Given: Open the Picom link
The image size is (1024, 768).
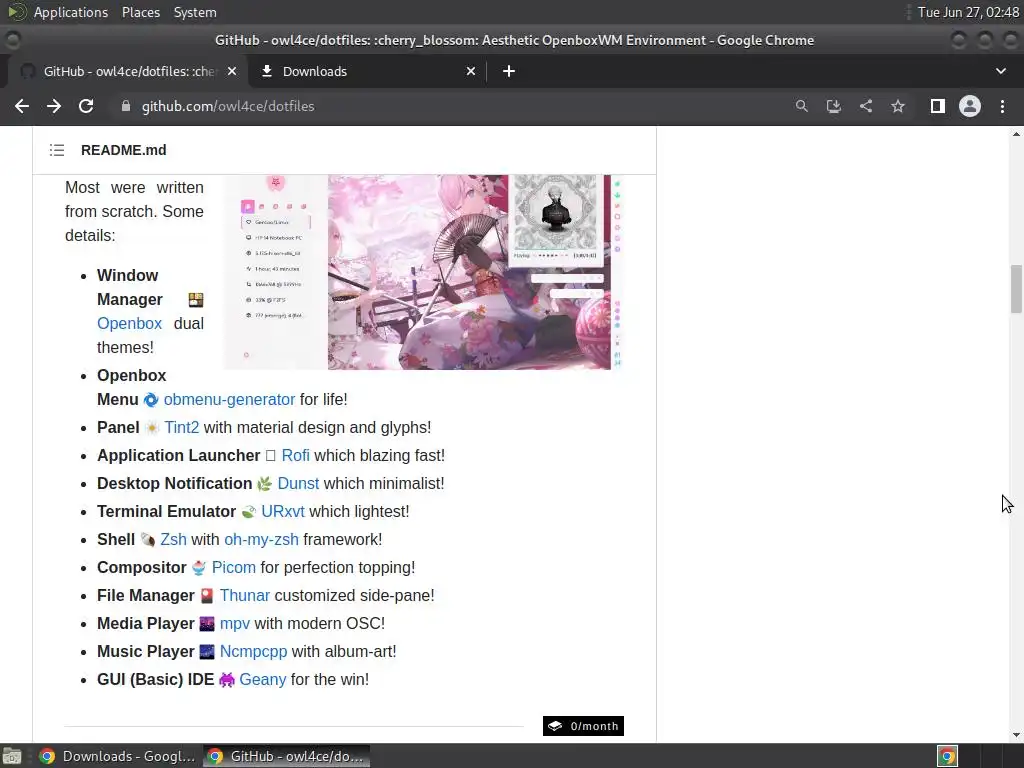Looking at the screenshot, I should pos(234,568).
